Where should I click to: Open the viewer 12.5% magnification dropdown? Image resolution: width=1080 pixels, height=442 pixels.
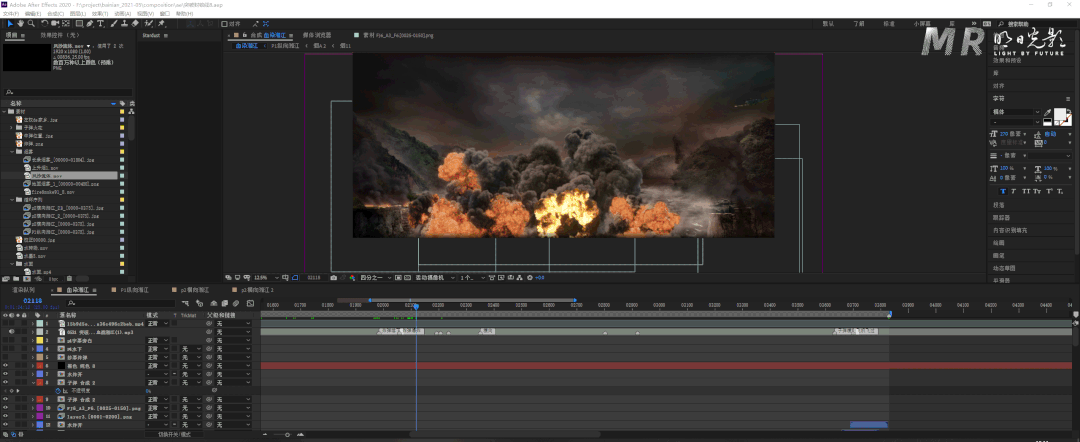(x=266, y=277)
